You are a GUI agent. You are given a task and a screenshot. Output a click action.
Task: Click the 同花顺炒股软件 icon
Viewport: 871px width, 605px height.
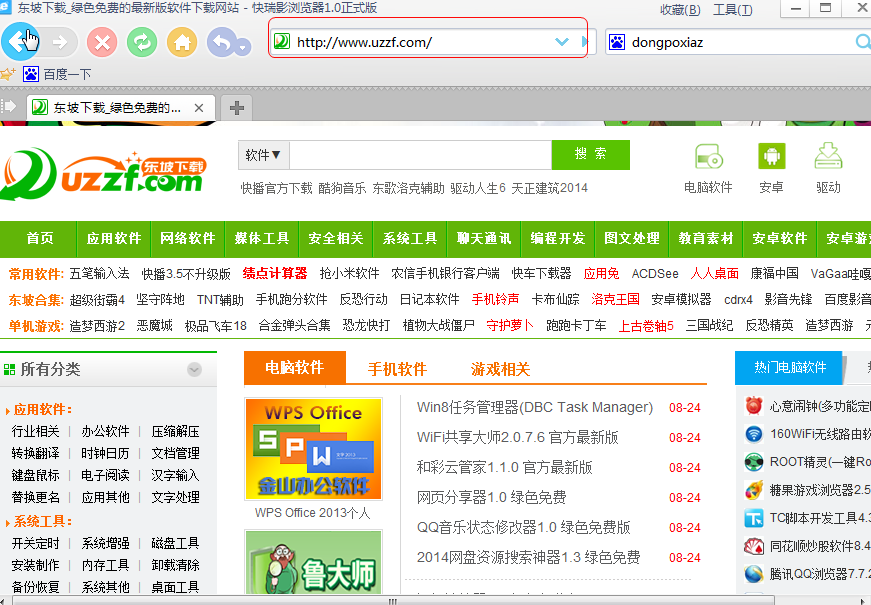(754, 547)
